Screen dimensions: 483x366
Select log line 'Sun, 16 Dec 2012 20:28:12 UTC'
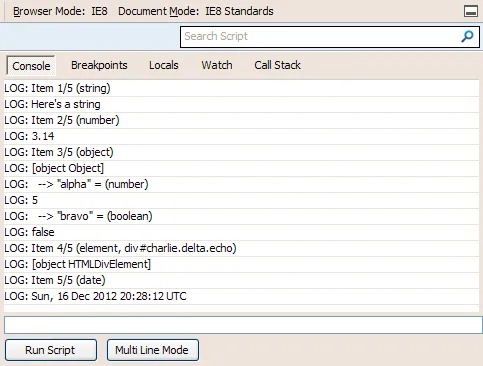[241, 296]
